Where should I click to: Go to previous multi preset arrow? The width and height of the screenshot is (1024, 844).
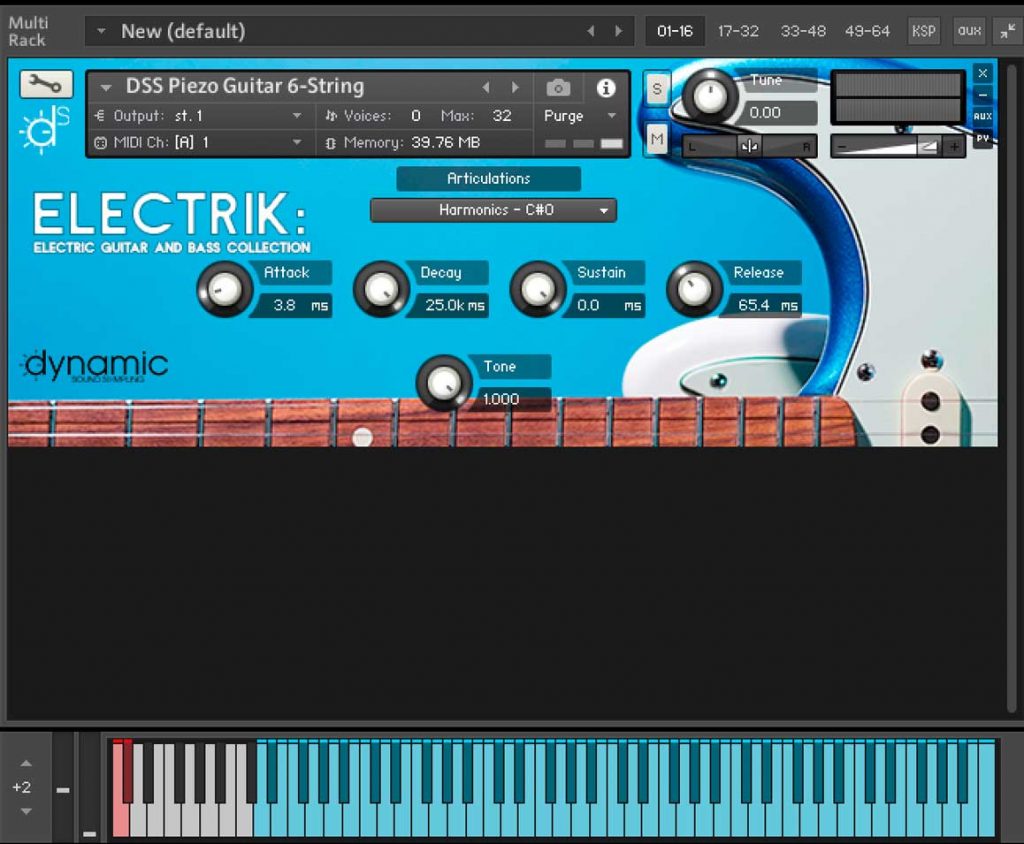(x=590, y=31)
